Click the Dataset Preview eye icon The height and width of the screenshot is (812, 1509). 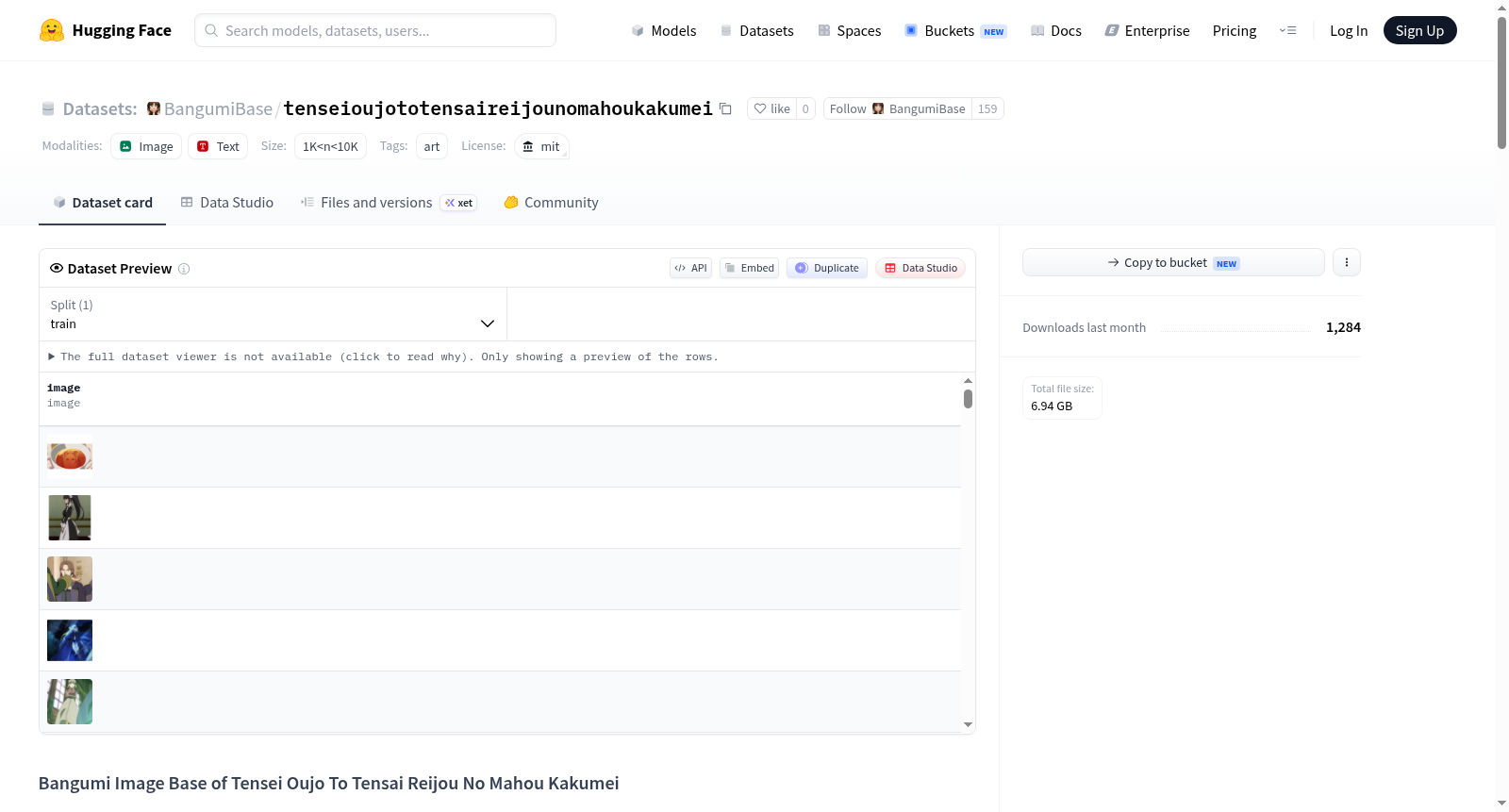[x=57, y=268]
